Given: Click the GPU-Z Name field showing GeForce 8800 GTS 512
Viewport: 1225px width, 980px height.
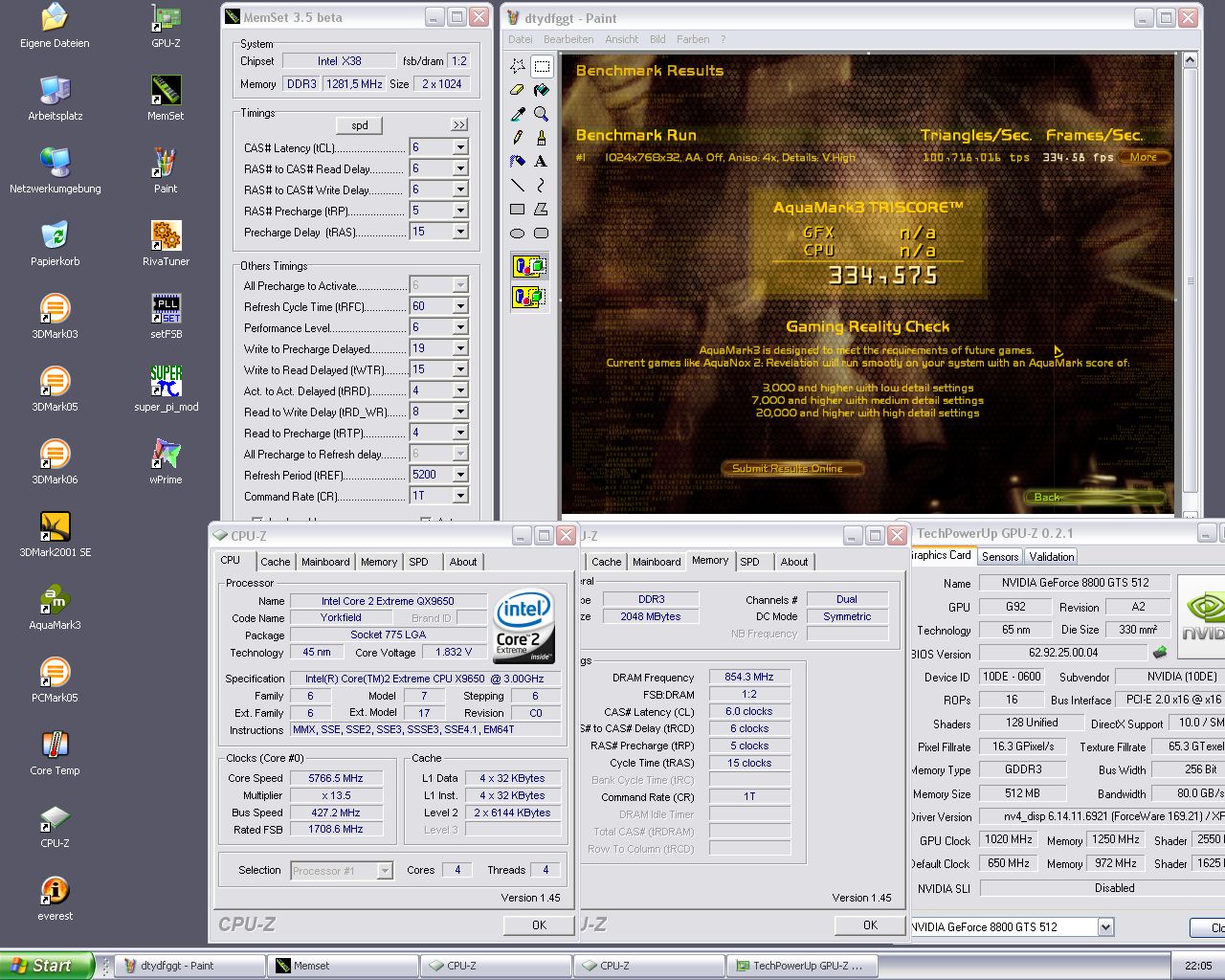Looking at the screenshot, I should point(1077,582).
